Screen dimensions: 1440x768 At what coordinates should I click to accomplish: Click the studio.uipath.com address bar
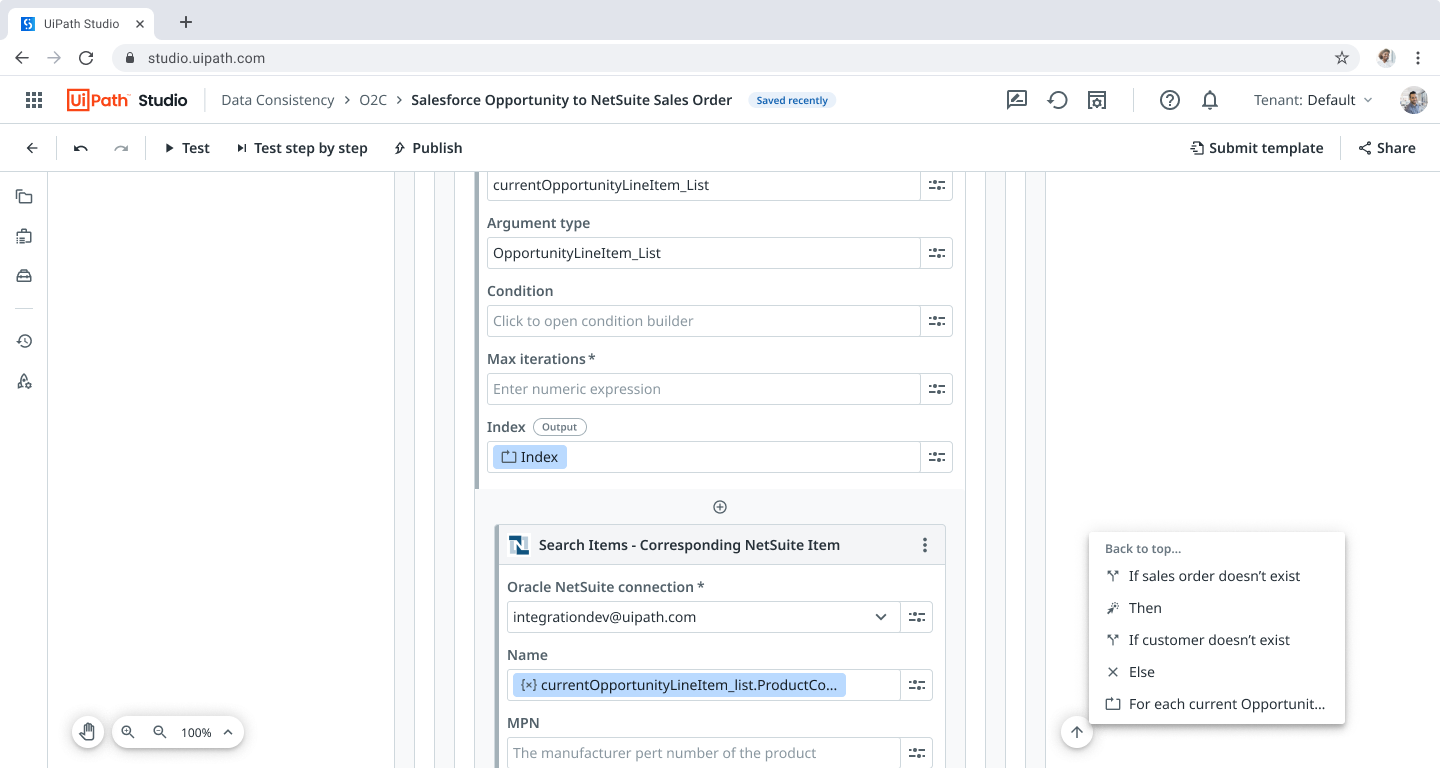(735, 58)
